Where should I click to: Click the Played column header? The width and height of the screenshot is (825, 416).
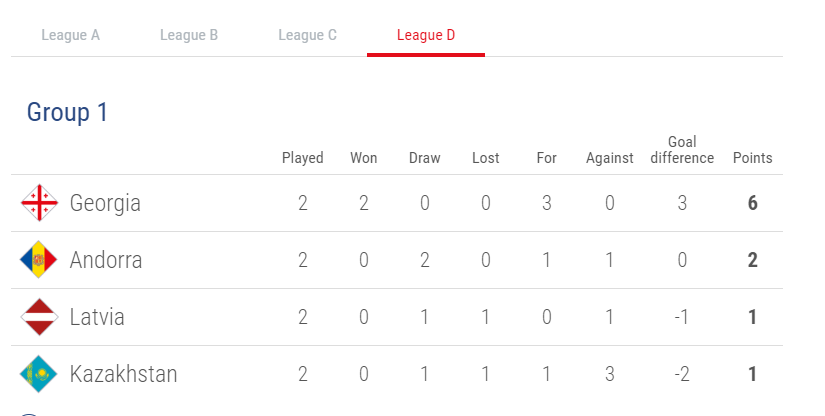[303, 158]
